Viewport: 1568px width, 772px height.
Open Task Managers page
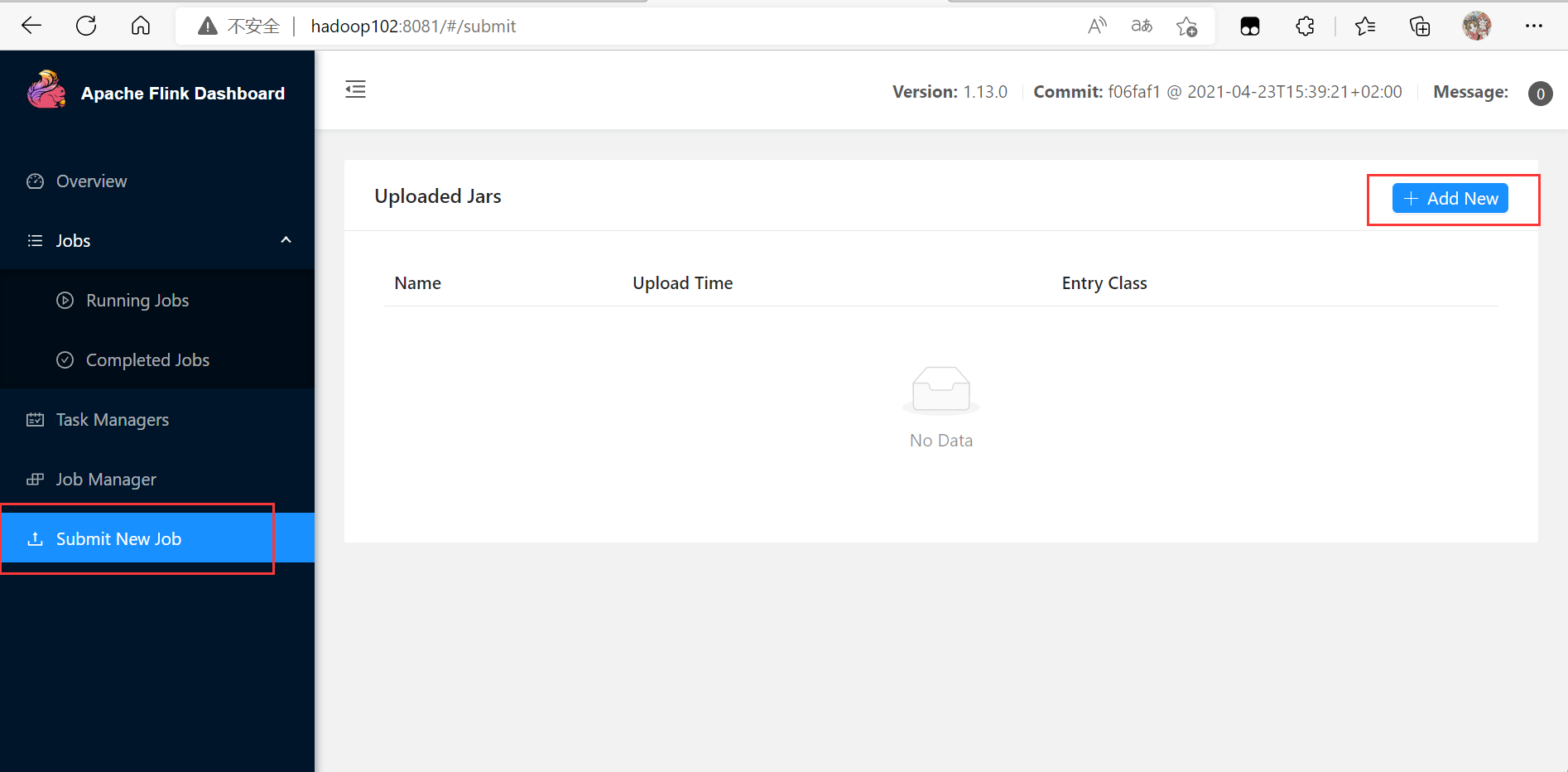pyautogui.click(x=157, y=420)
